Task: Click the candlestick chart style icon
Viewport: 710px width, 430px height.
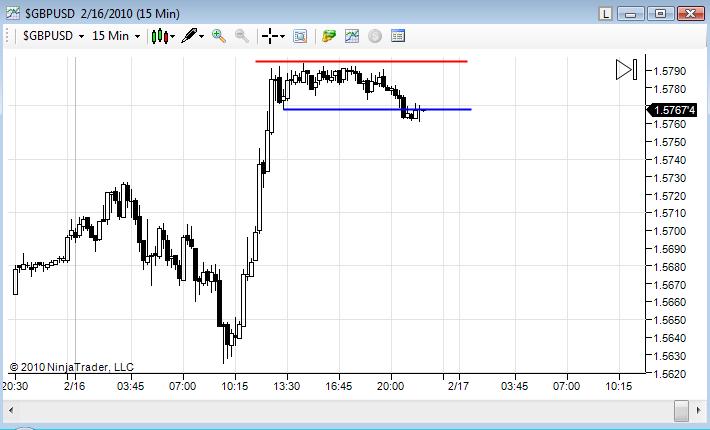Action: point(159,36)
